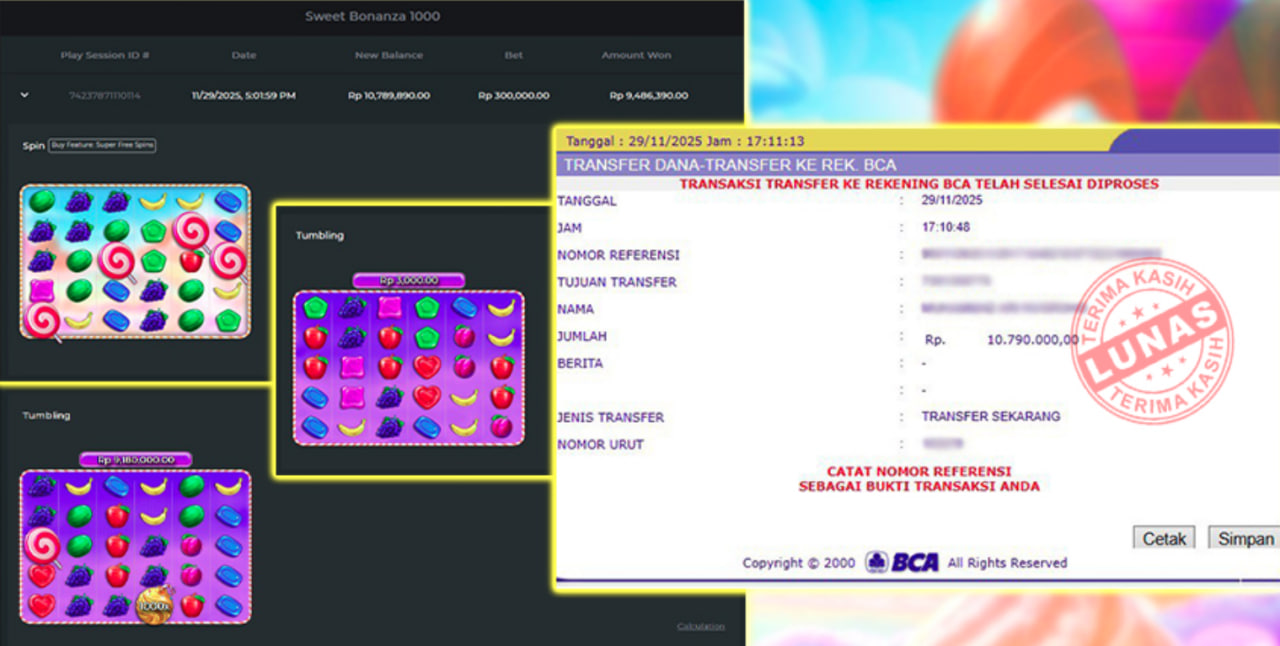Click the Rp 9,180,000.00 win banner
The image size is (1280, 646).
pyautogui.click(x=135, y=460)
